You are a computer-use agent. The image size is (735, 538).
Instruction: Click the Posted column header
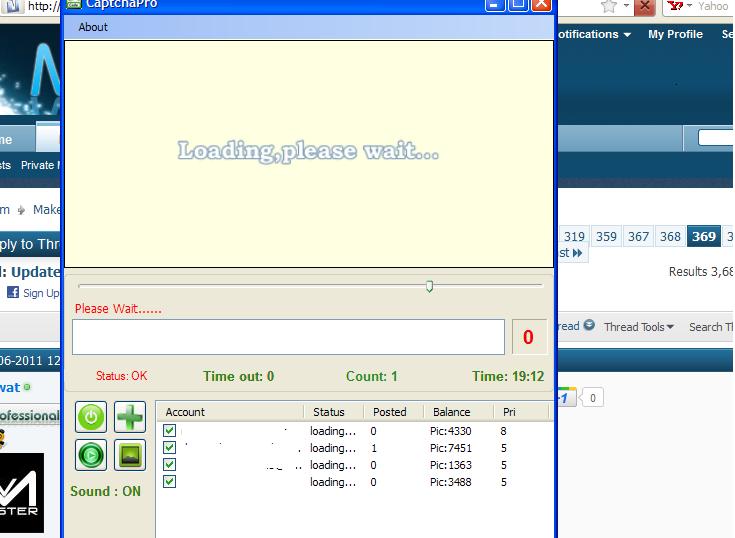pos(394,412)
